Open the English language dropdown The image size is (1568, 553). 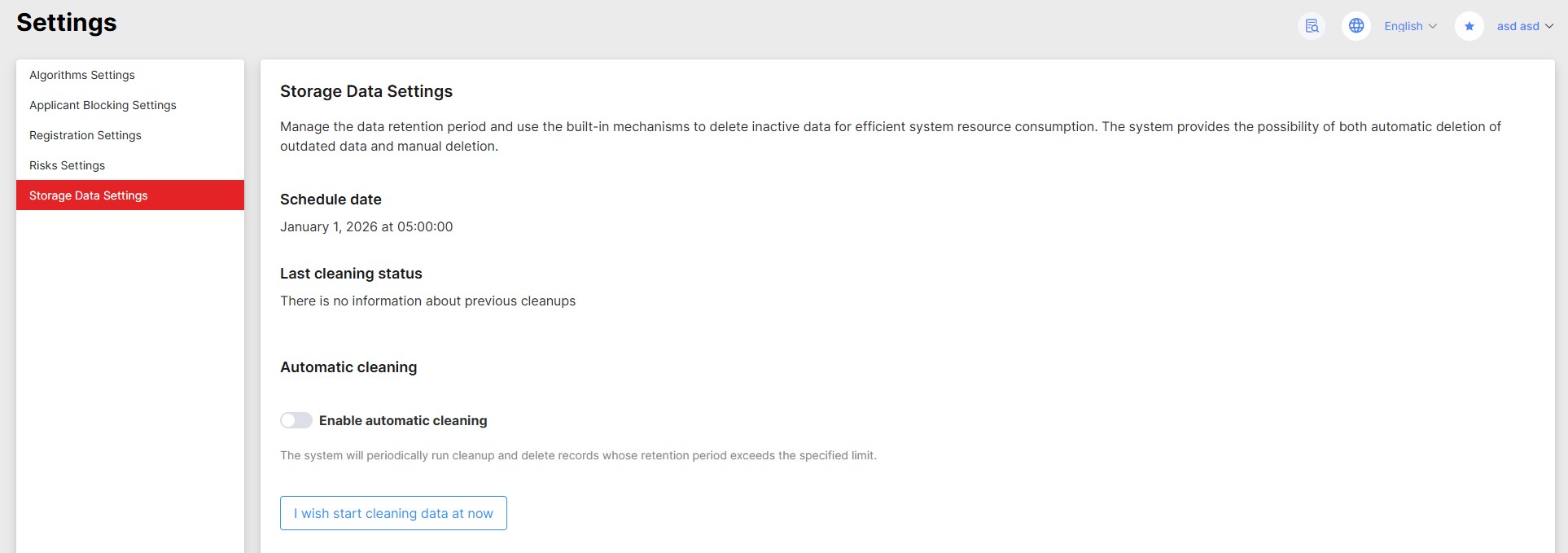coord(1404,26)
